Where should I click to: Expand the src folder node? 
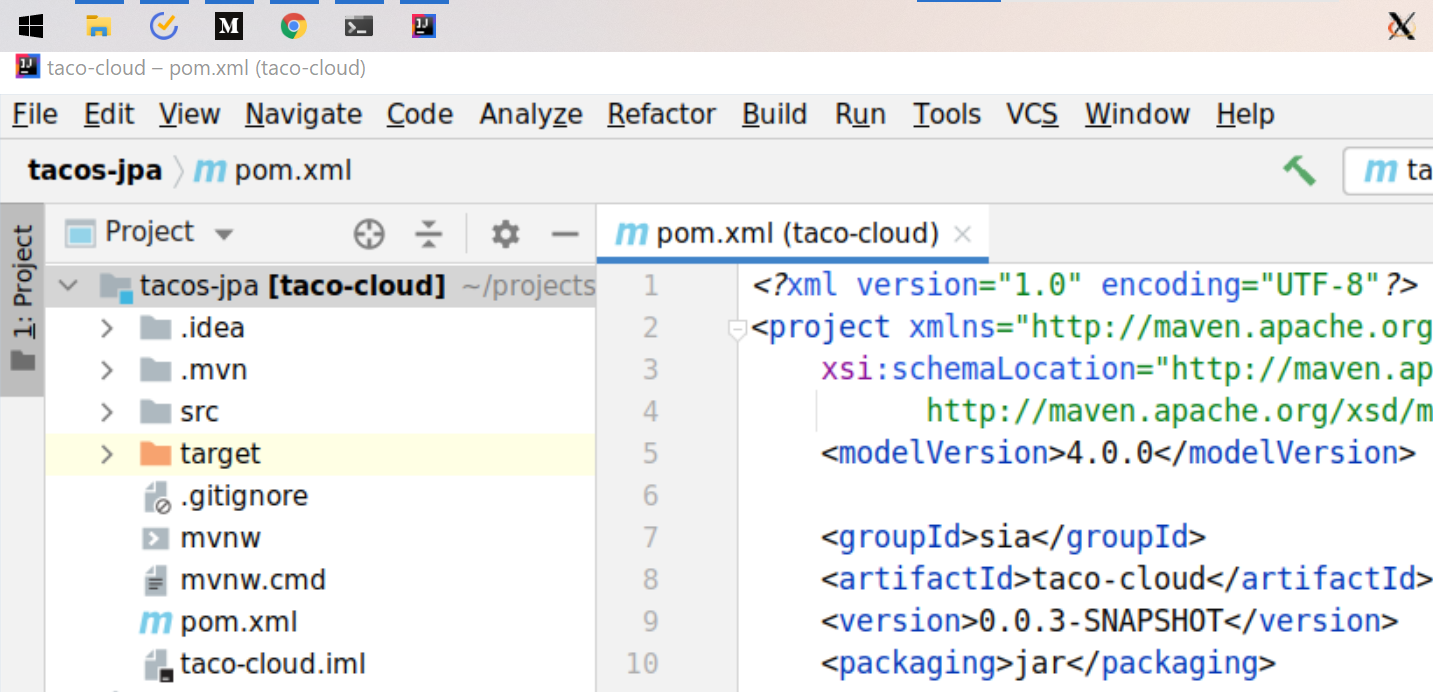(107, 412)
